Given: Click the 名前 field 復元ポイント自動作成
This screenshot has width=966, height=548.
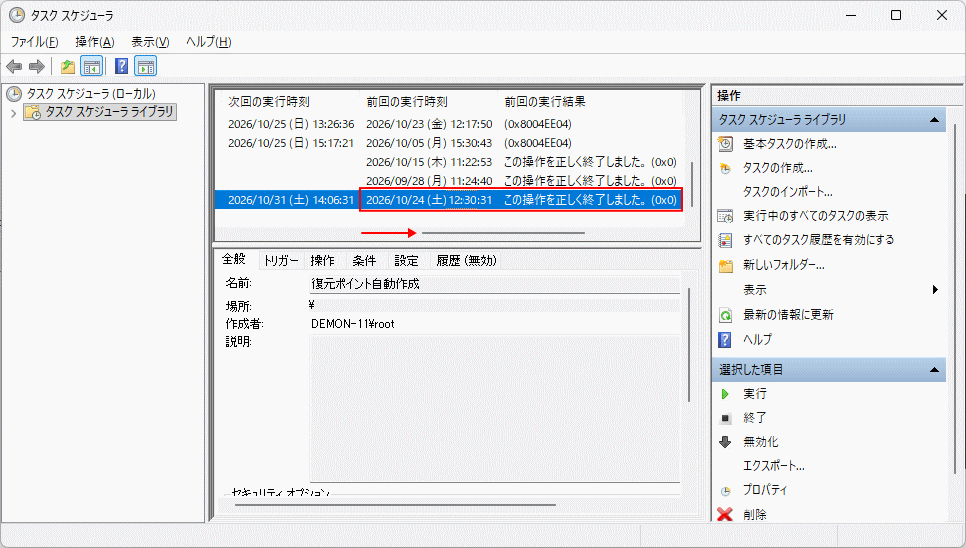Looking at the screenshot, I should pyautogui.click(x=495, y=284).
